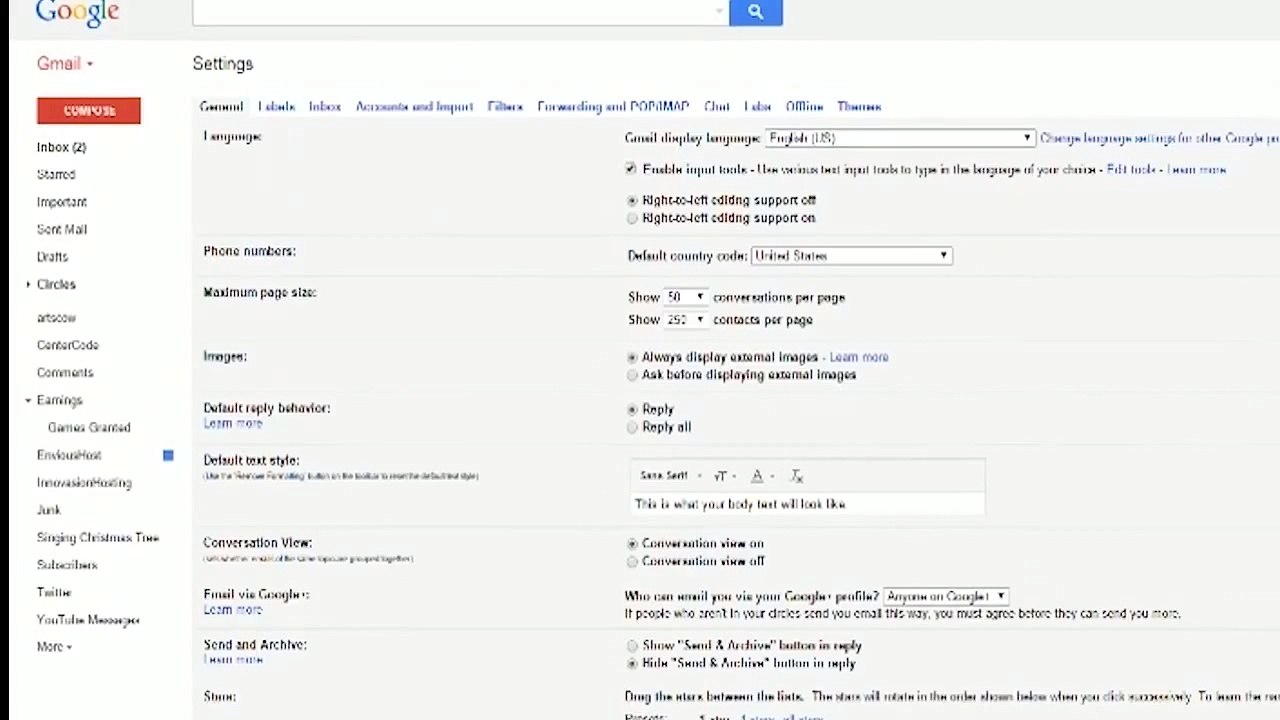Open the Subscribers label

tap(67, 565)
